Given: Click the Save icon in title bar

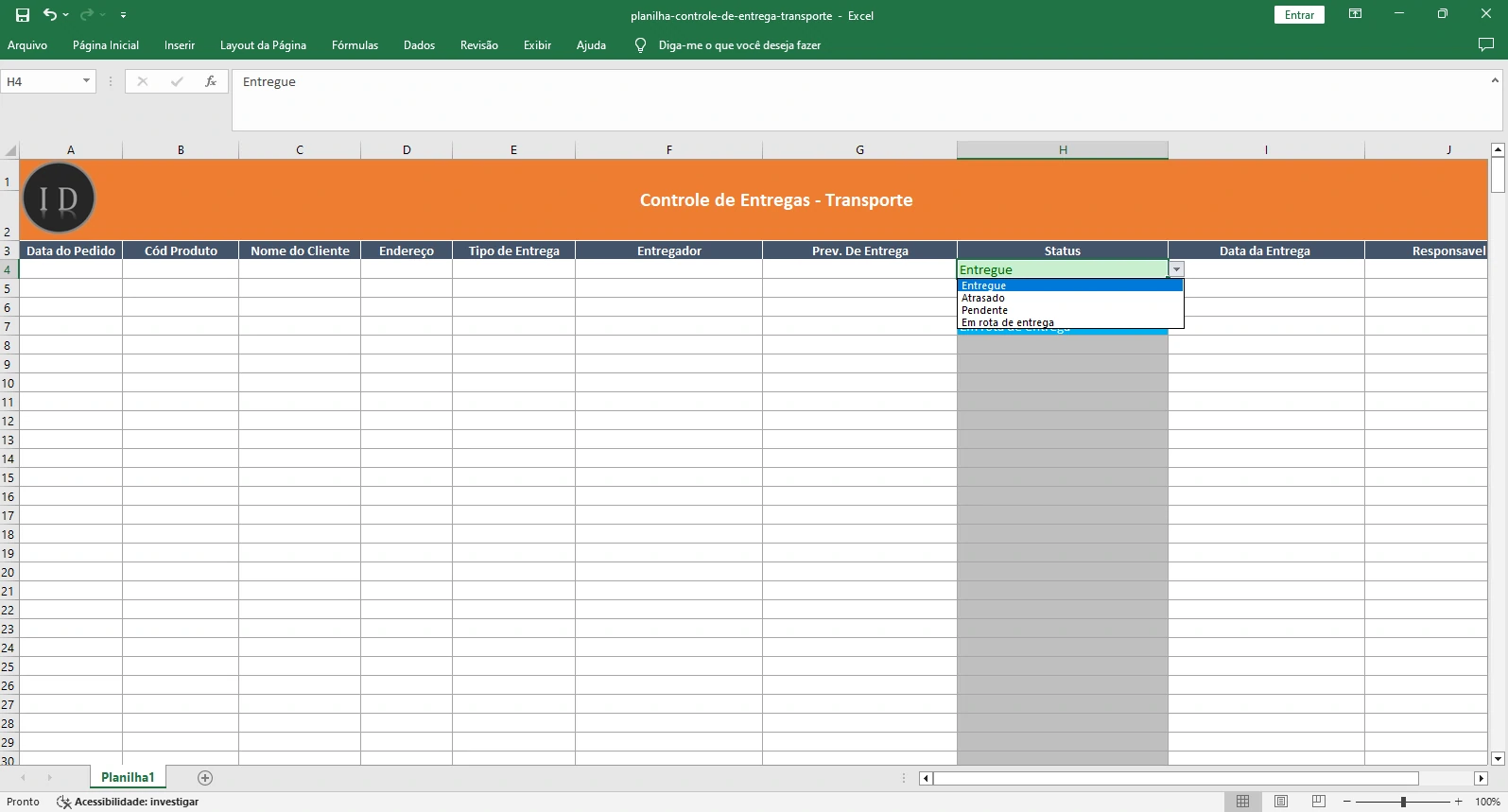Looking at the screenshot, I should [x=23, y=15].
